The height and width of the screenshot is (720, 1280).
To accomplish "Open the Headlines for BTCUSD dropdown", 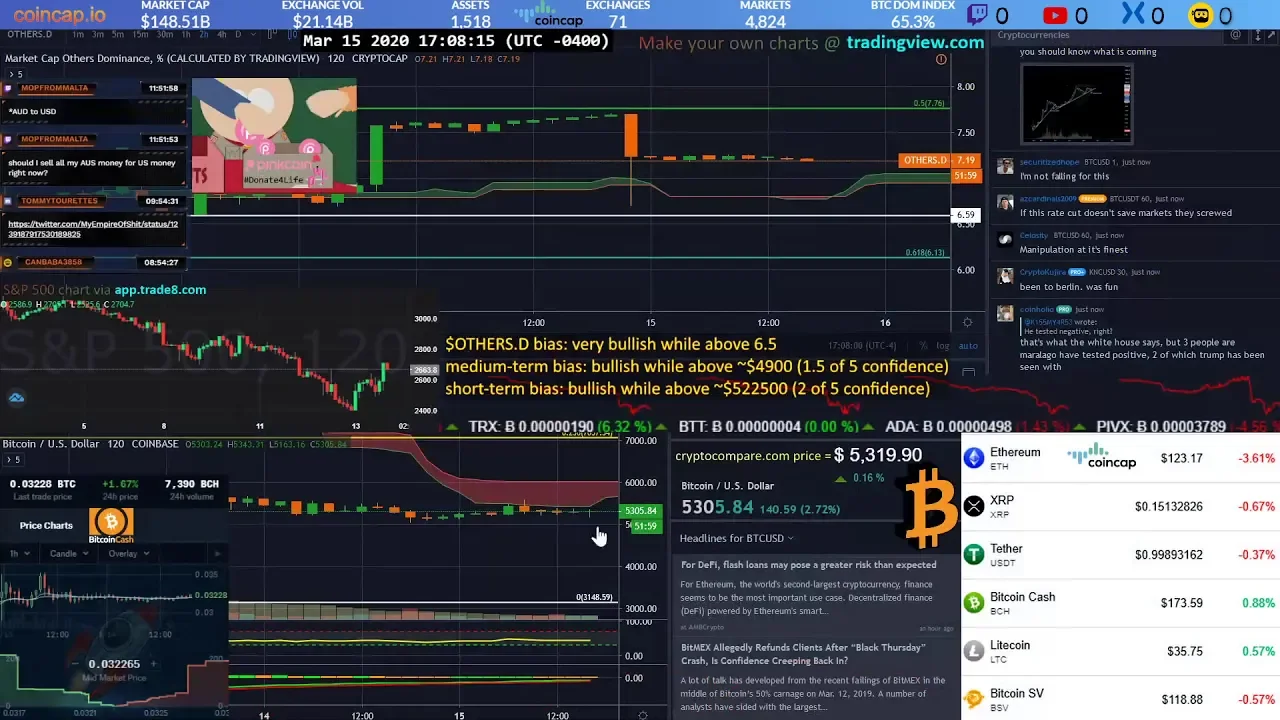I will [x=737, y=538].
